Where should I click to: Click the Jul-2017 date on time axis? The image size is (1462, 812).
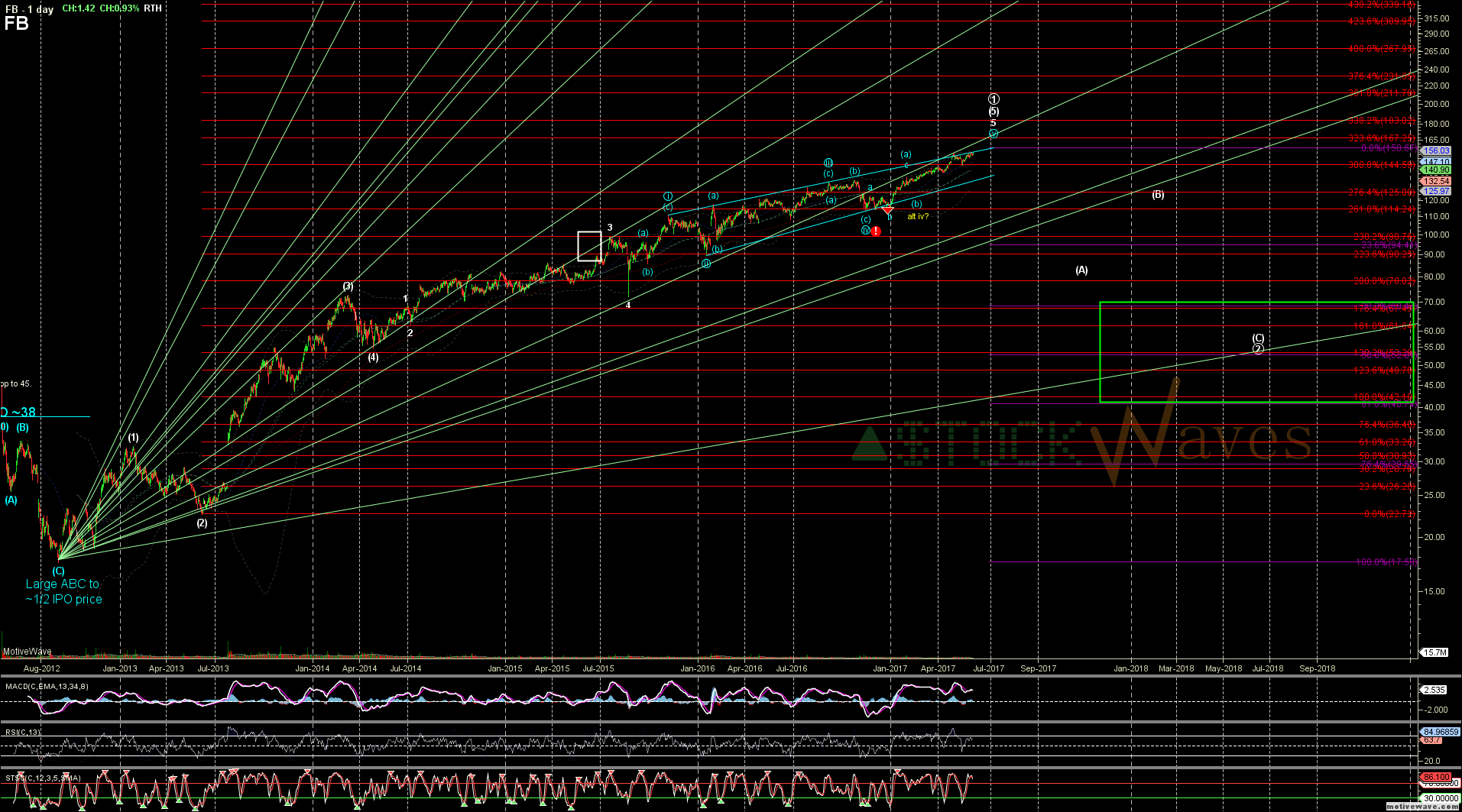pyautogui.click(x=988, y=668)
